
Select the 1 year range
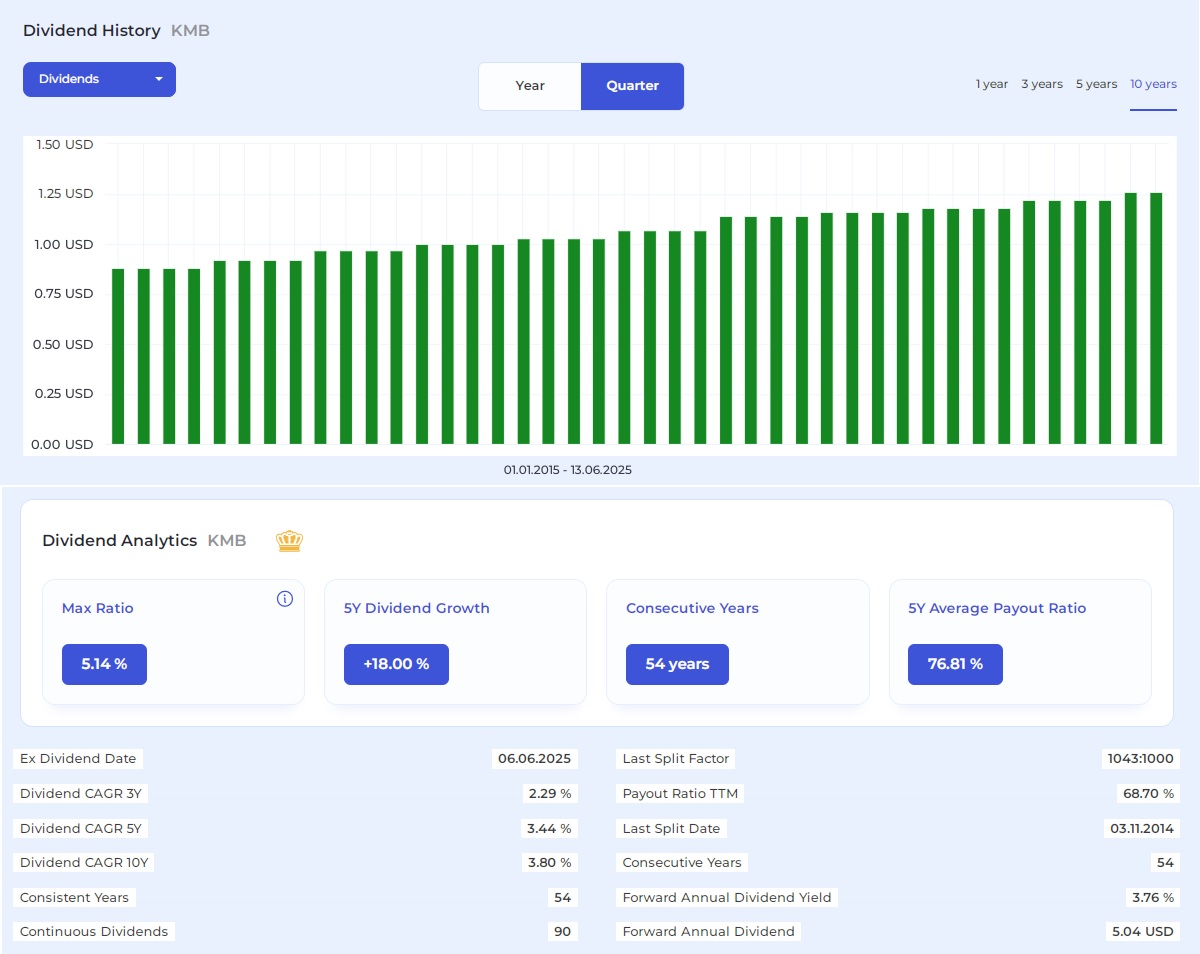coord(992,84)
